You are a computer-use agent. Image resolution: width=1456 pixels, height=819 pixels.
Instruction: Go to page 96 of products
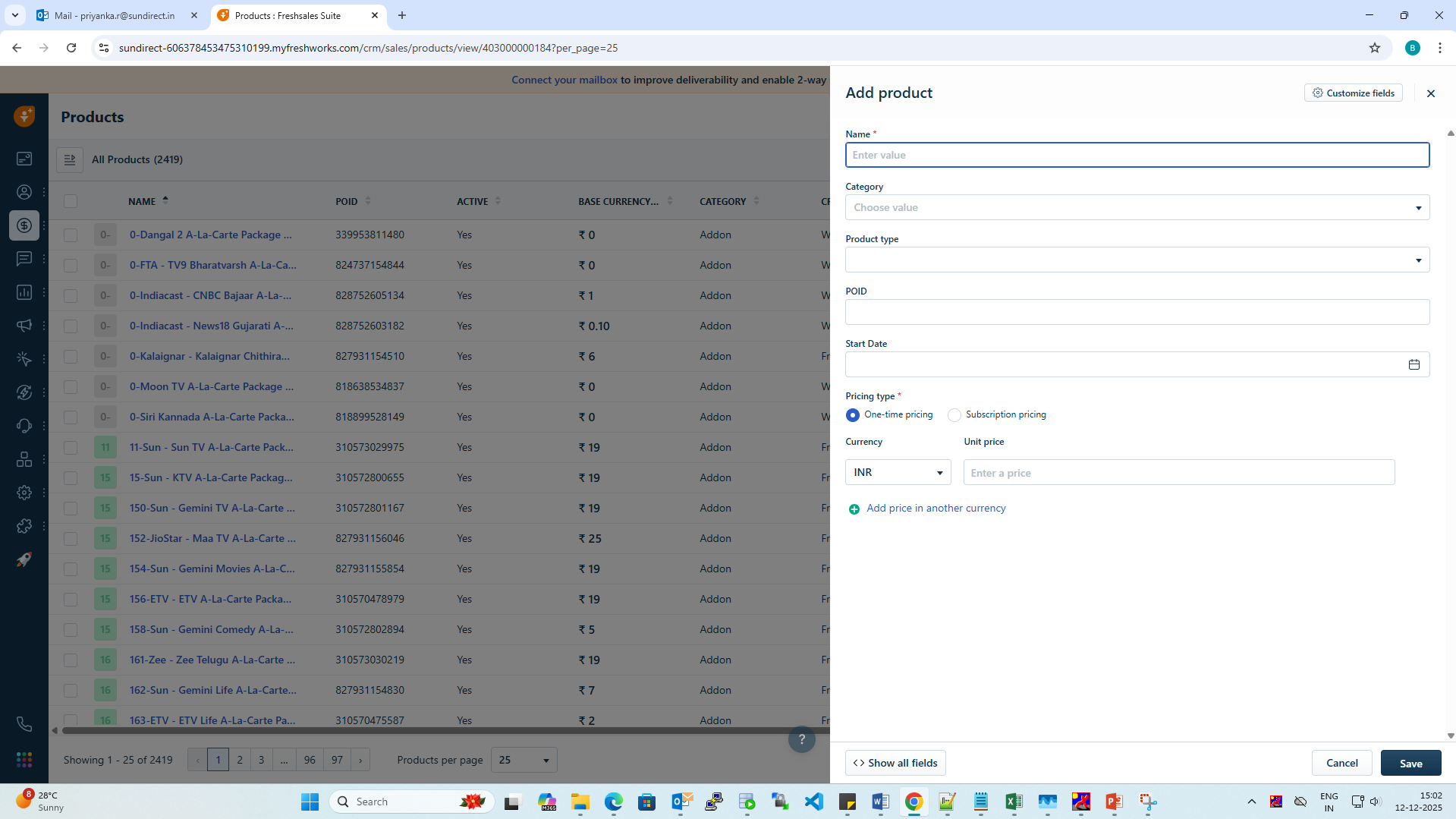[310, 760]
